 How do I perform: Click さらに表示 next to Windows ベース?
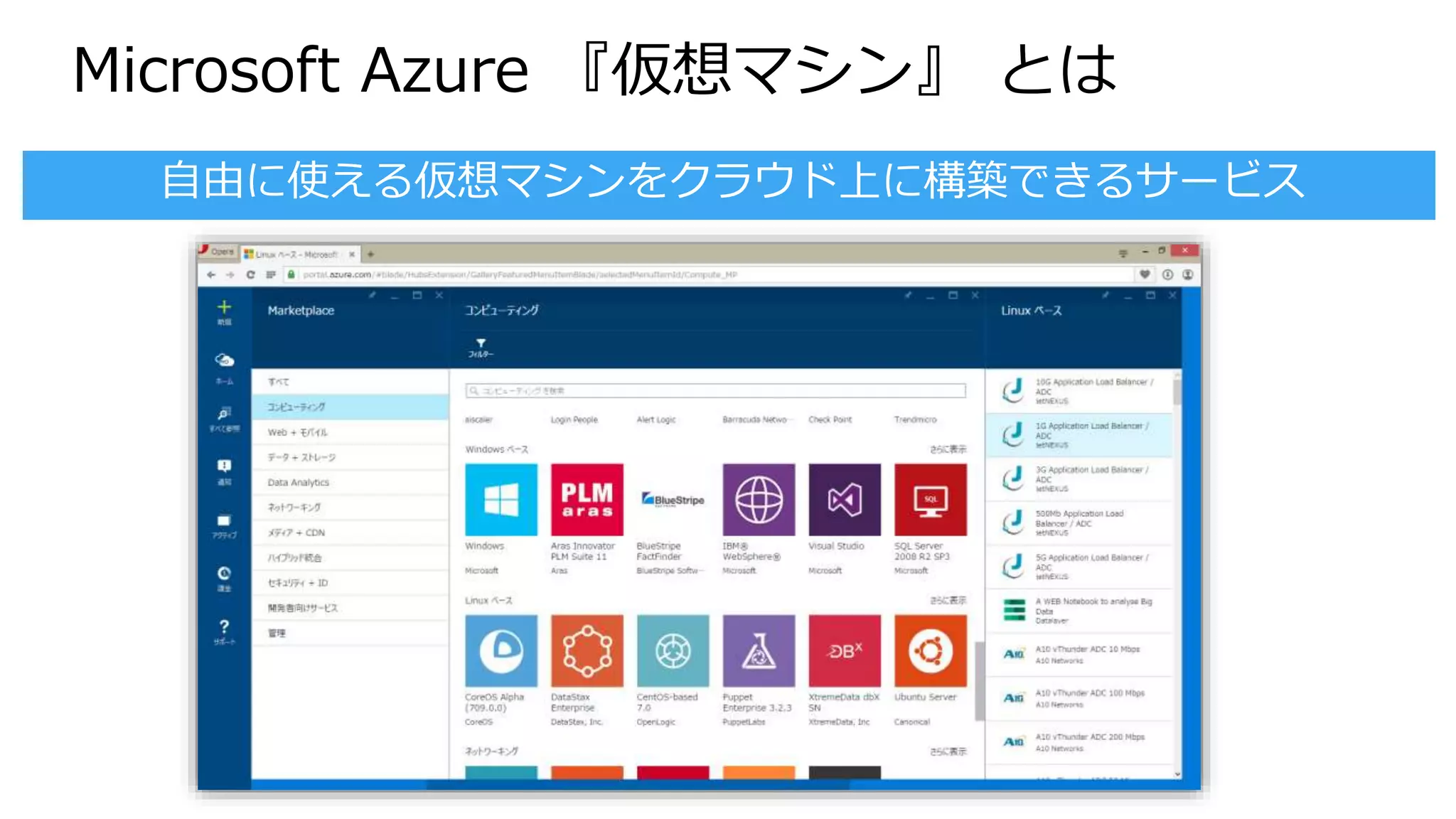pyautogui.click(x=948, y=449)
